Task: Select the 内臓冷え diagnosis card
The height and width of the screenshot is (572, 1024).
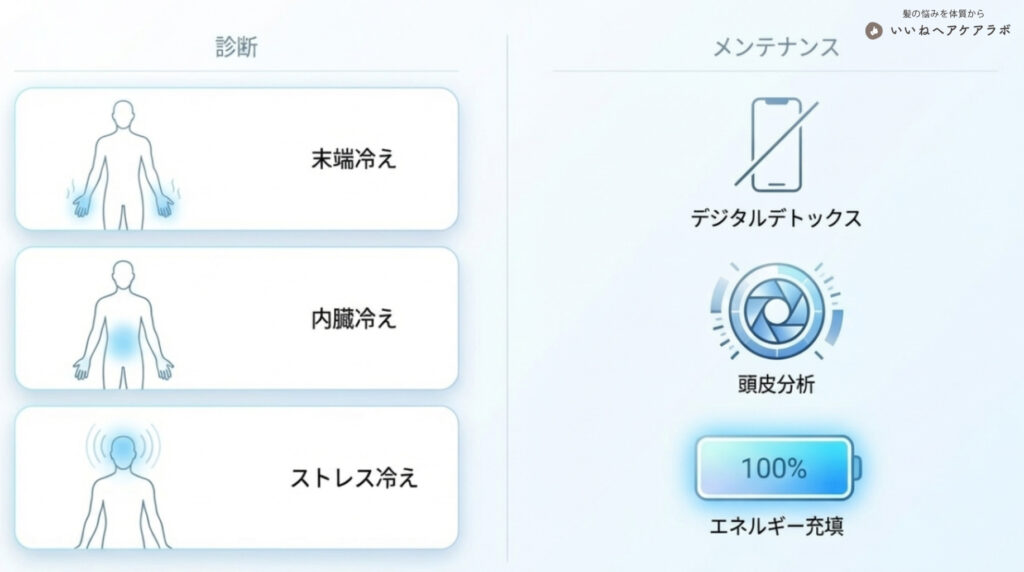Action: coord(236,318)
